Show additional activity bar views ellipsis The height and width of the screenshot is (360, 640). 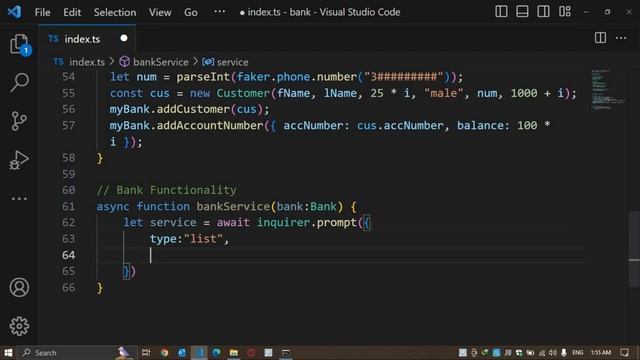click(19, 199)
